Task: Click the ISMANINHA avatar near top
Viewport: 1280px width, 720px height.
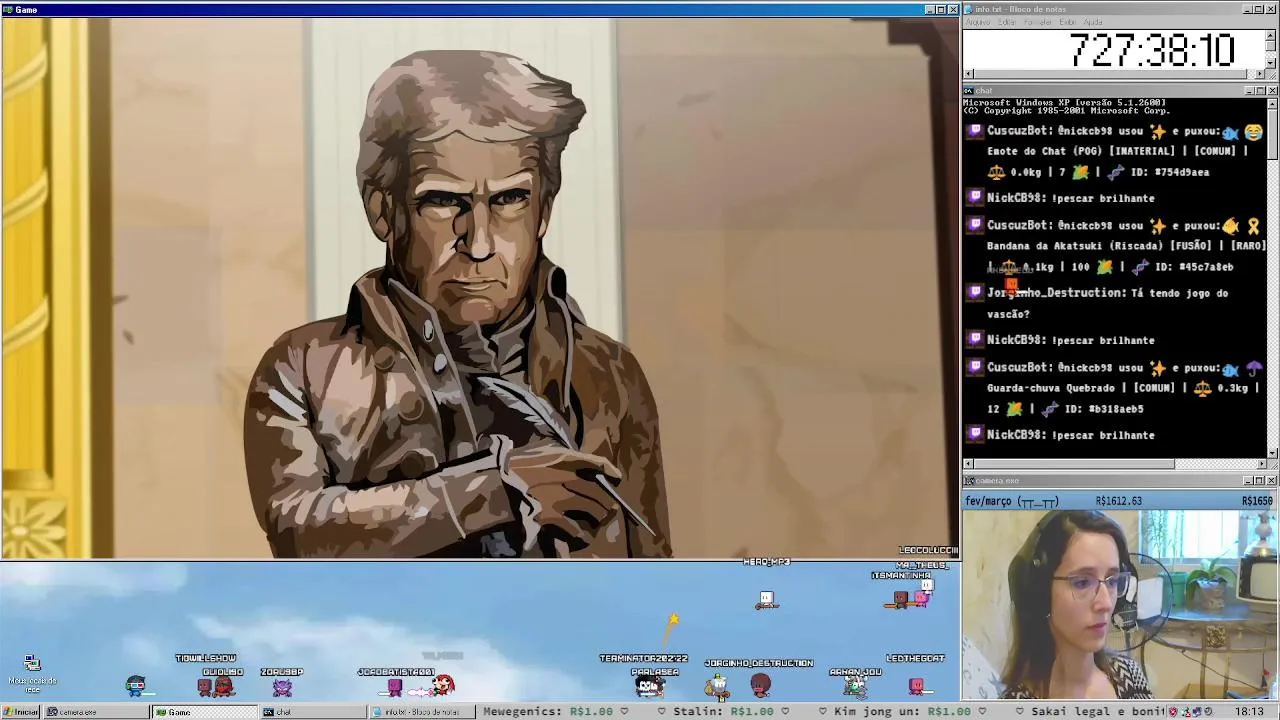Action: [x=901, y=599]
